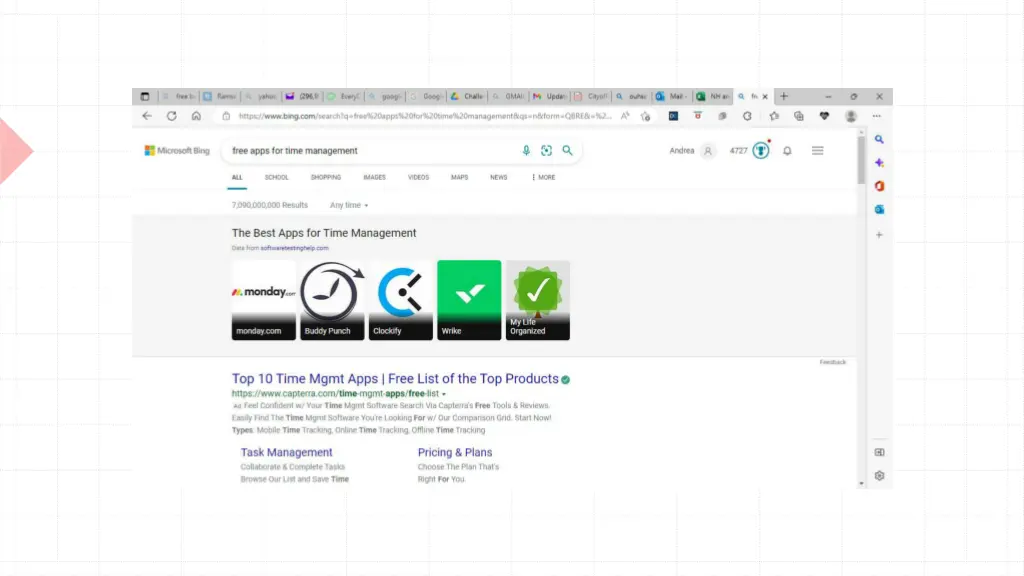Expand the capterra URL dropdown arrow

point(444,394)
